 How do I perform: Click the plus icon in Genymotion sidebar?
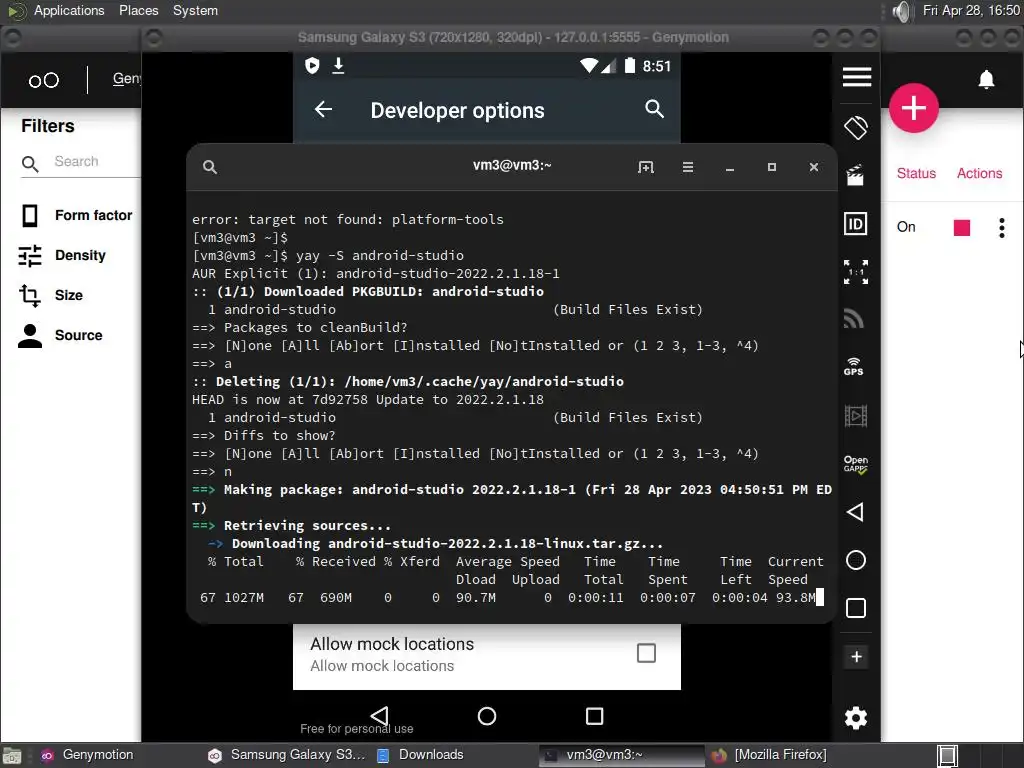[856, 656]
